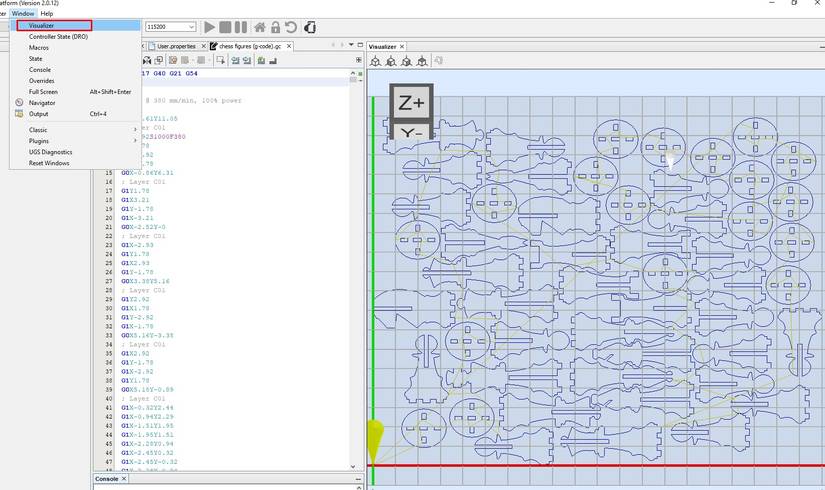Click the Soft Reset icon

point(290,27)
